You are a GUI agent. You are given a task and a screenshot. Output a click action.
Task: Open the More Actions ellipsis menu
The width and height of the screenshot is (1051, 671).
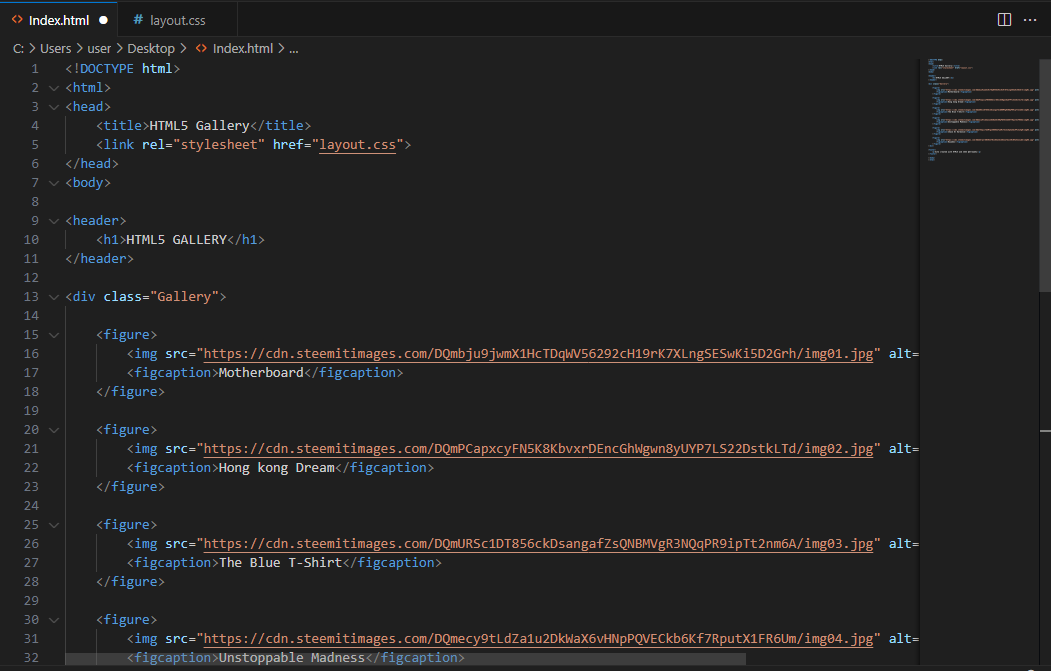click(x=1030, y=19)
